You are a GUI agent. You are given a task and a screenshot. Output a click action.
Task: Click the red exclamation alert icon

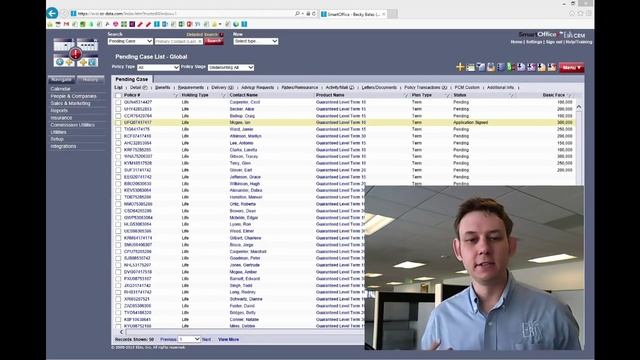(76, 53)
